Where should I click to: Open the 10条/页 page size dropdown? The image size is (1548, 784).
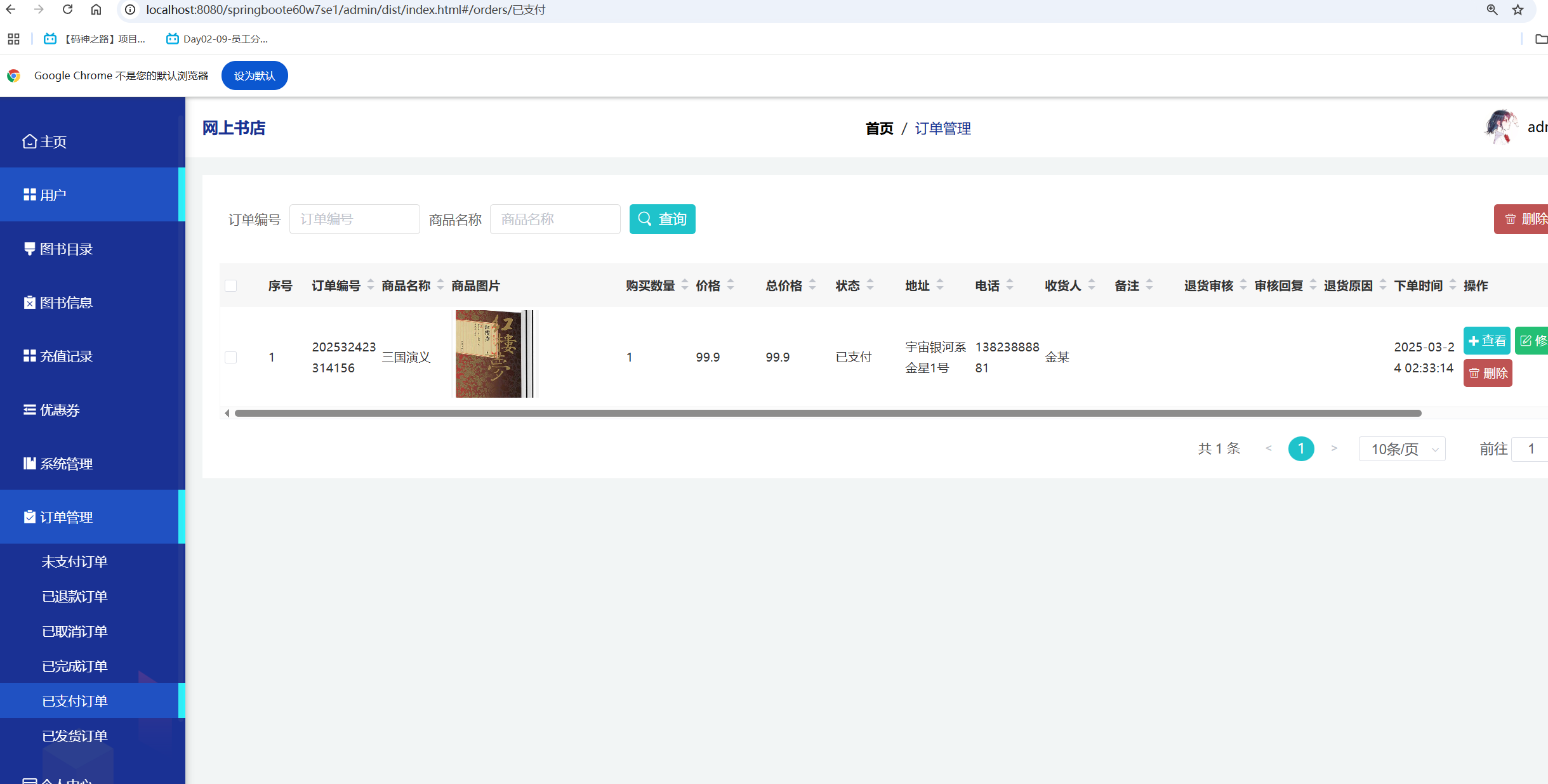[1401, 449]
